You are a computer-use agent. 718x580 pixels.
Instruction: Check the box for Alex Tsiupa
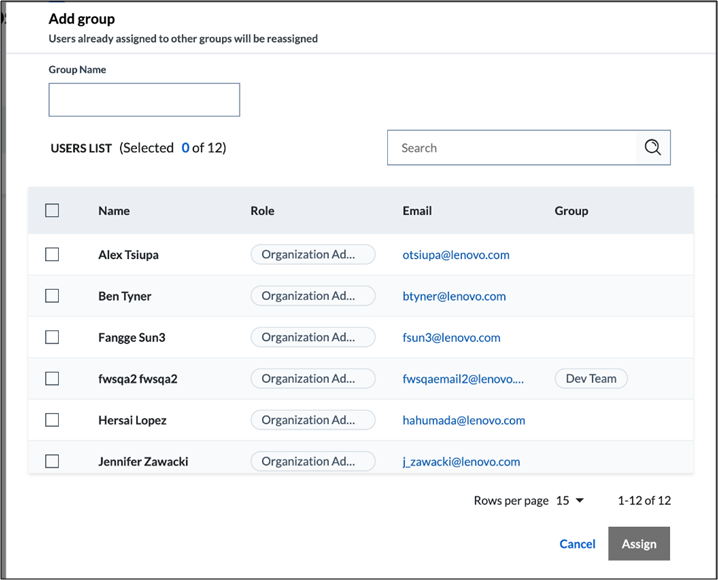click(x=52, y=254)
